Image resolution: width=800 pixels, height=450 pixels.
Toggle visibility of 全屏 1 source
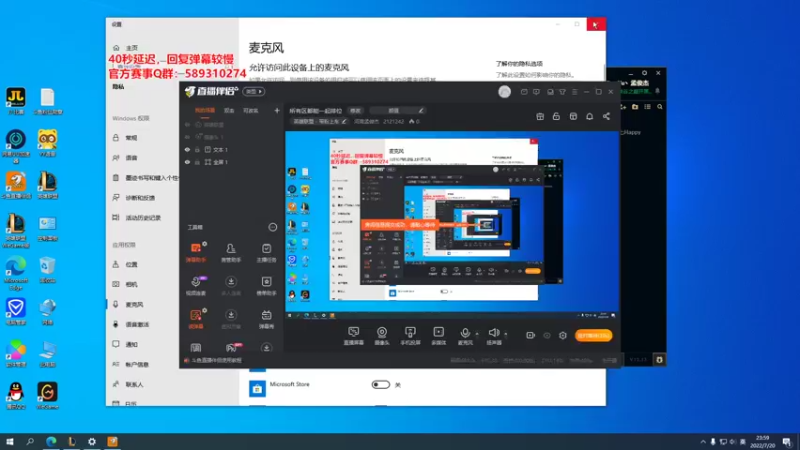point(187,162)
